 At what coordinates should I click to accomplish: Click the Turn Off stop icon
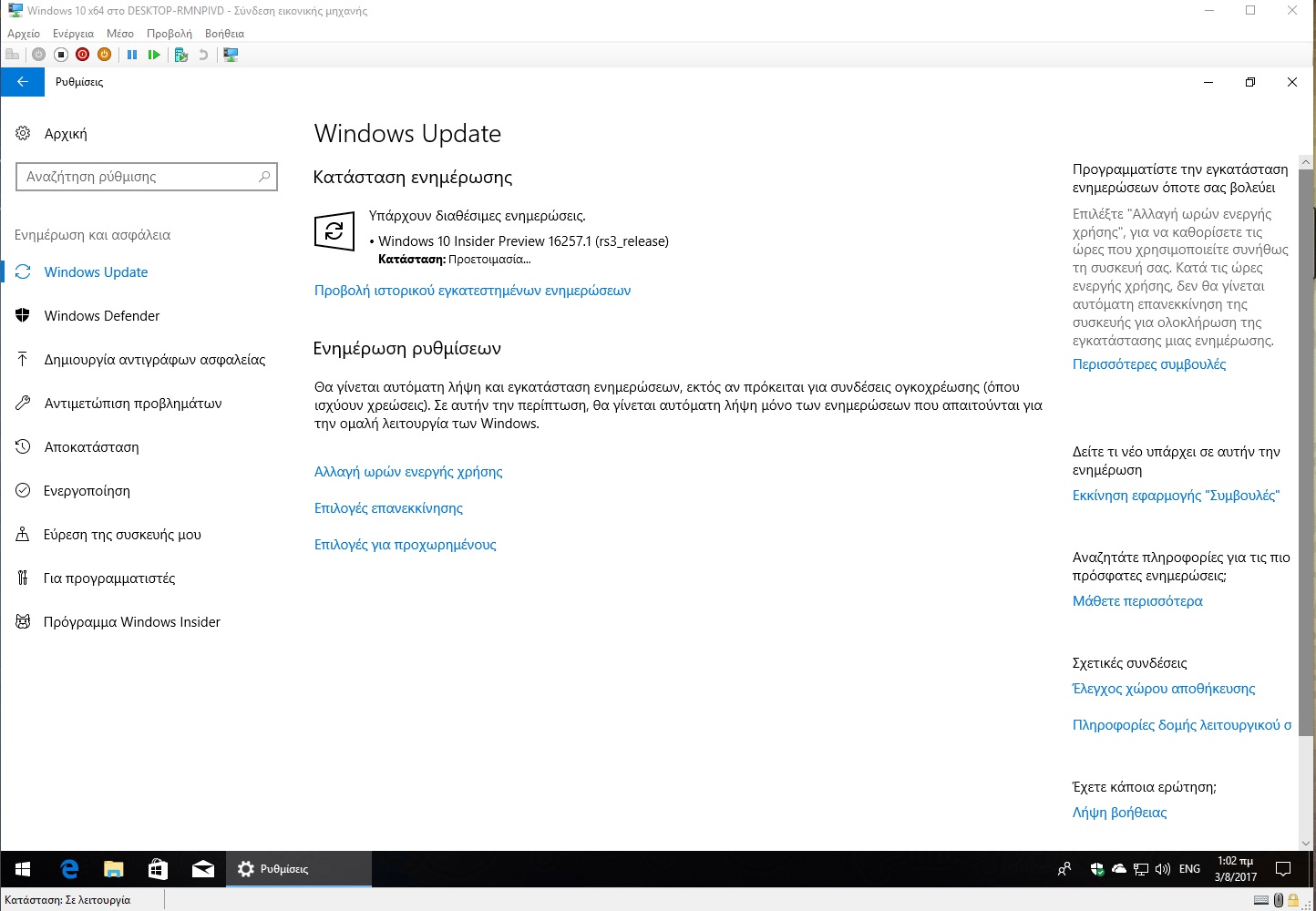click(x=61, y=55)
